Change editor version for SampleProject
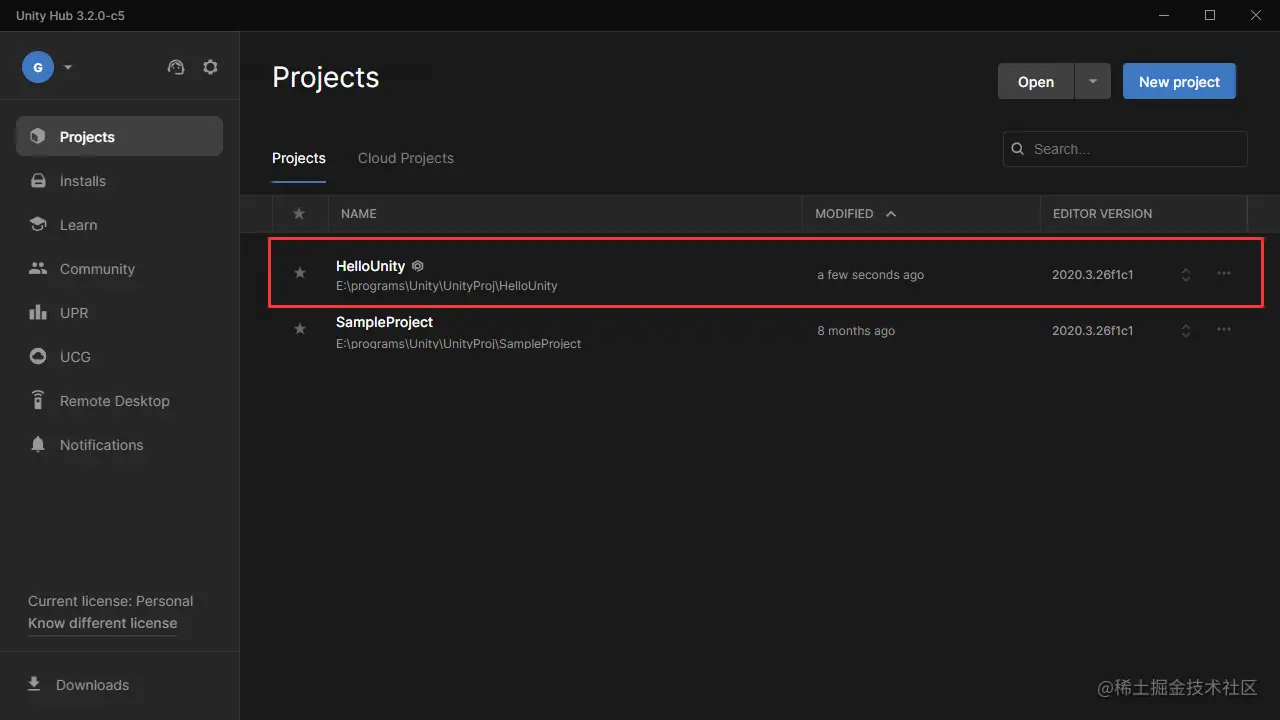The height and width of the screenshot is (720, 1280). [1186, 330]
